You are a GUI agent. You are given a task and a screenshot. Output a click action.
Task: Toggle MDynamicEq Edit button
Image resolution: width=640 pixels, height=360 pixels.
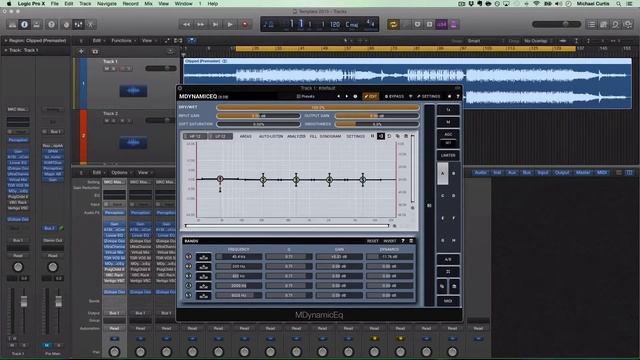point(371,96)
